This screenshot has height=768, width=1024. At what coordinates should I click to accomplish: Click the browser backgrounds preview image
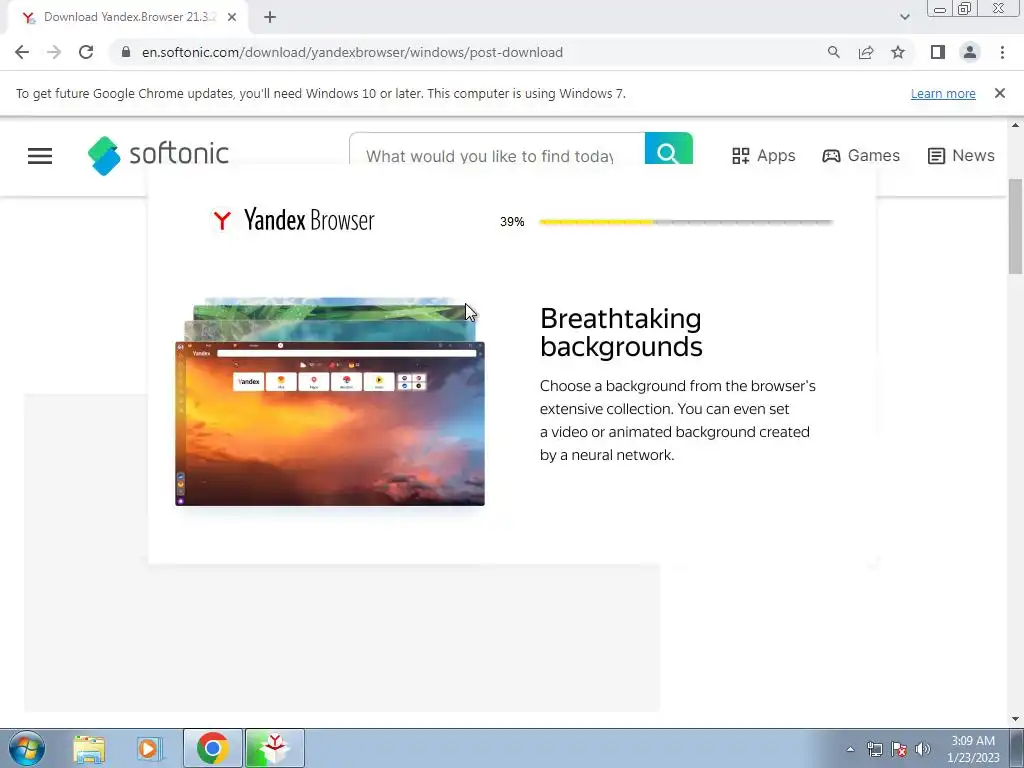330,402
